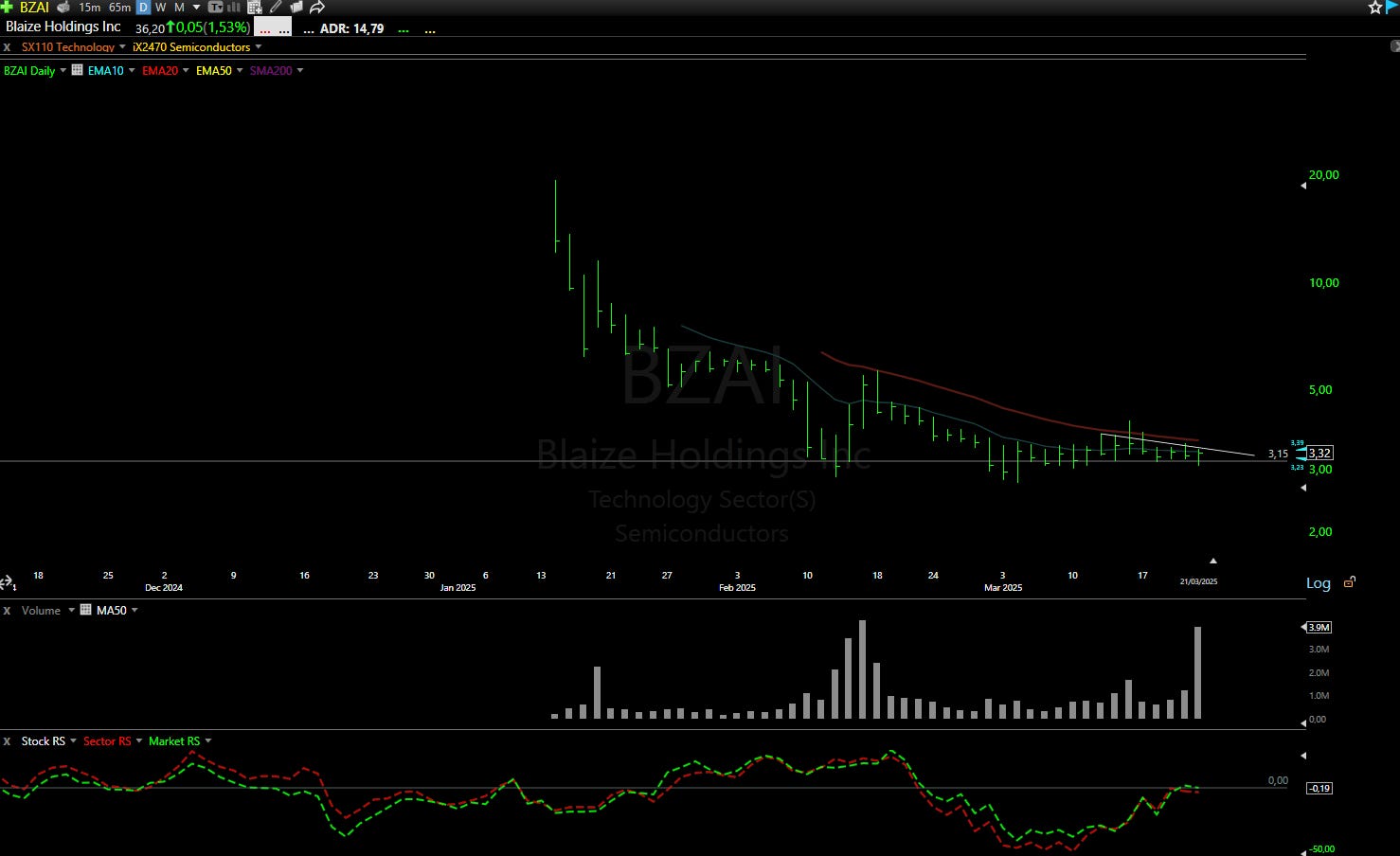This screenshot has height=856, width=1400.
Task: Click the Feb 2025 time axis label
Action: [737, 587]
